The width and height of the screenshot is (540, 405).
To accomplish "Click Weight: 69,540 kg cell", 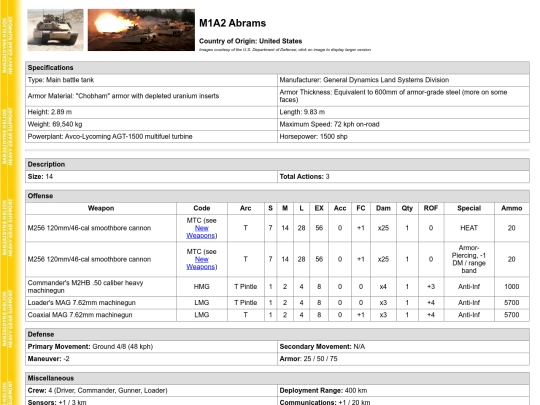I will 152,124.
